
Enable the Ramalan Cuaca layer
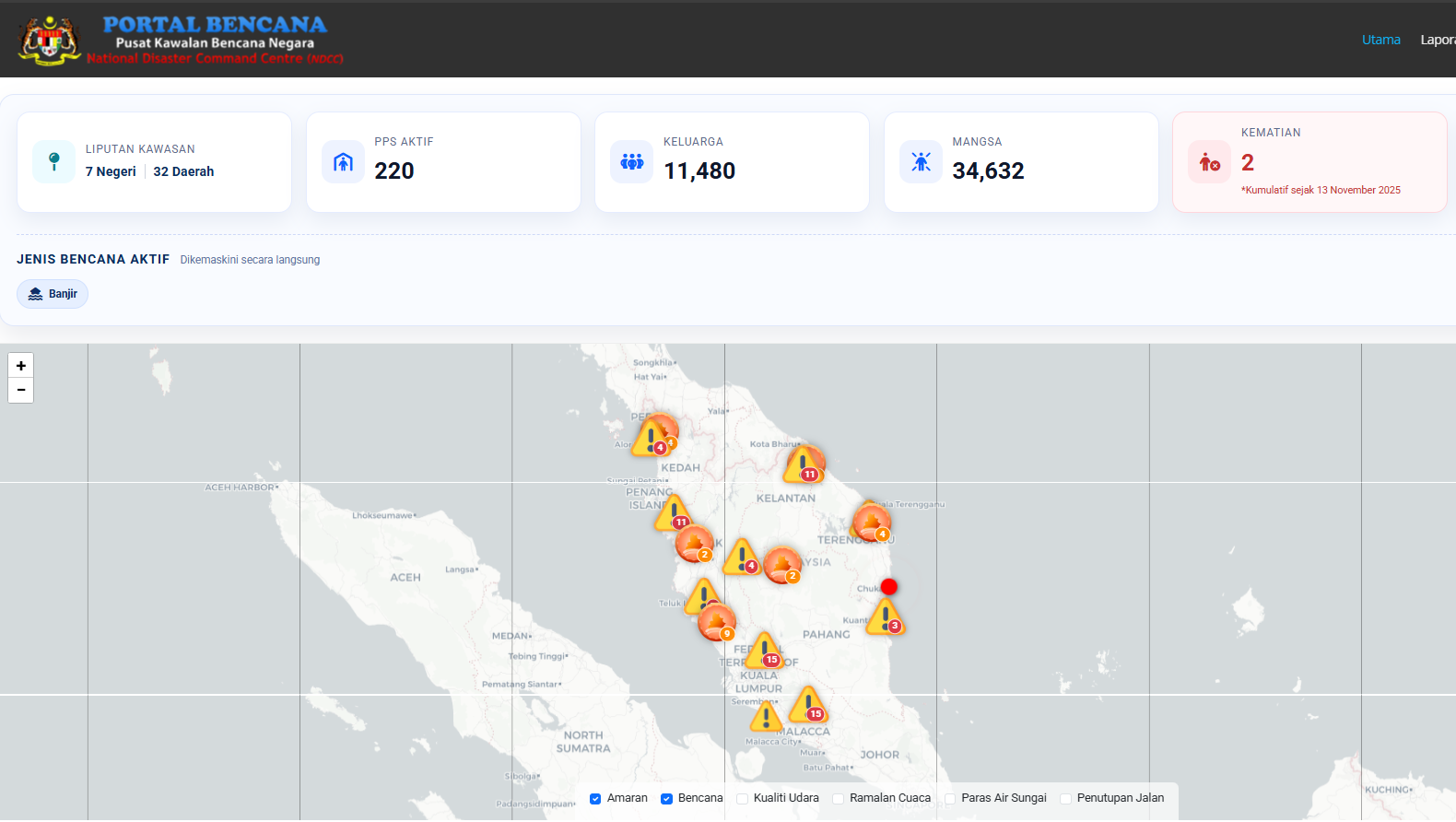838,799
